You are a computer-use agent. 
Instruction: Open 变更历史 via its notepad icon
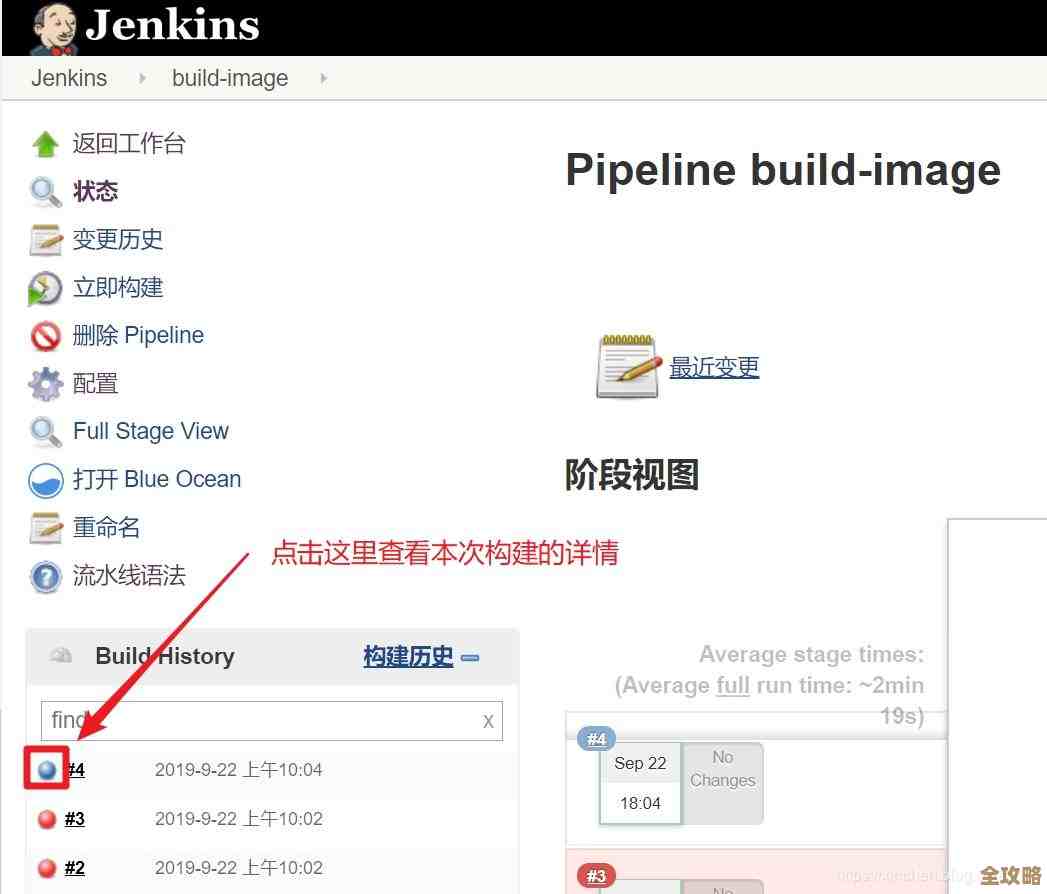click(44, 240)
